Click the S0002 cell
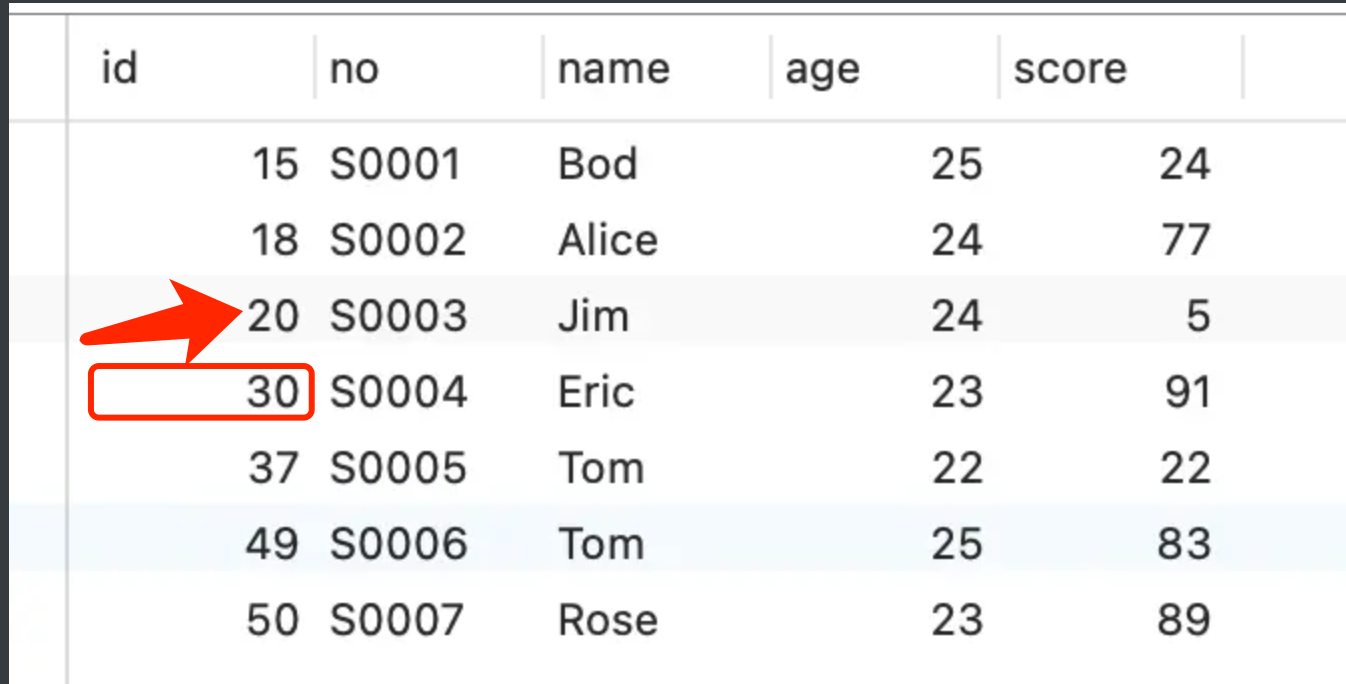This screenshot has width=1346, height=684. click(398, 240)
